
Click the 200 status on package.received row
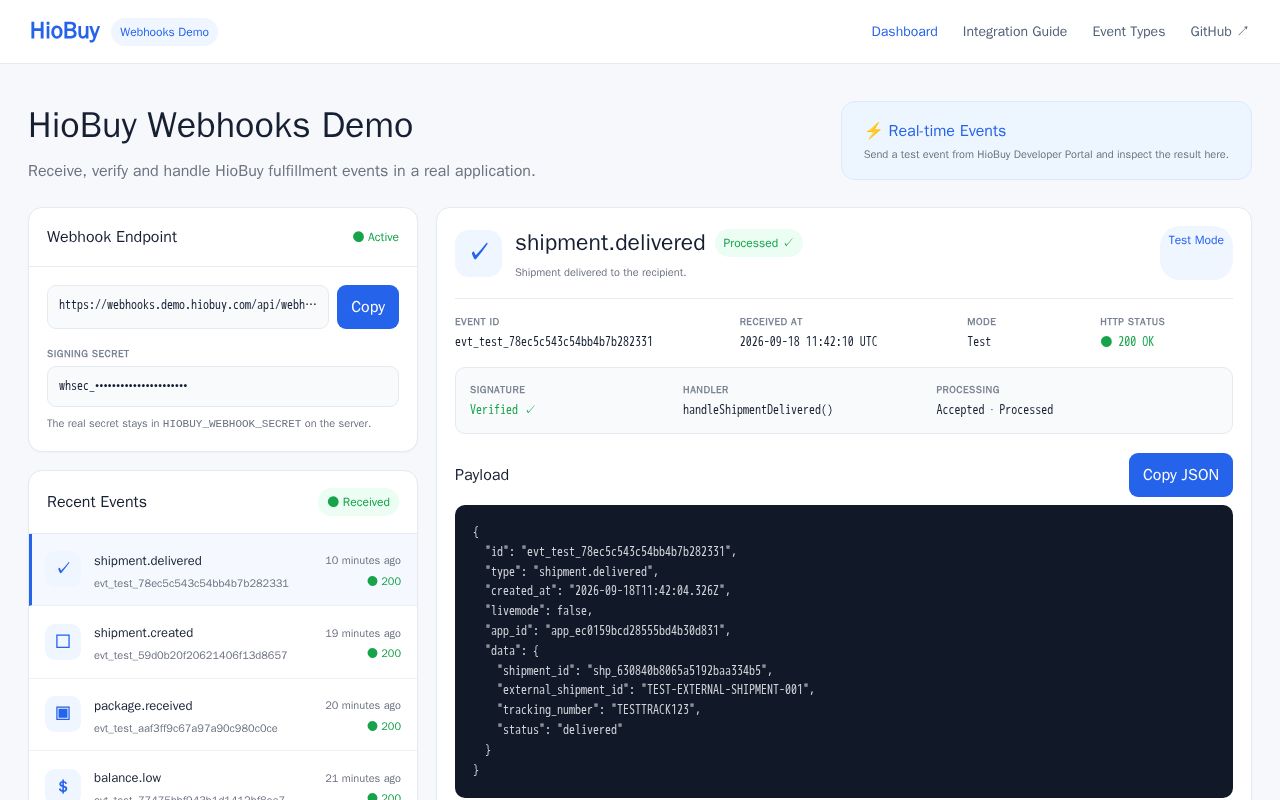click(x=384, y=727)
